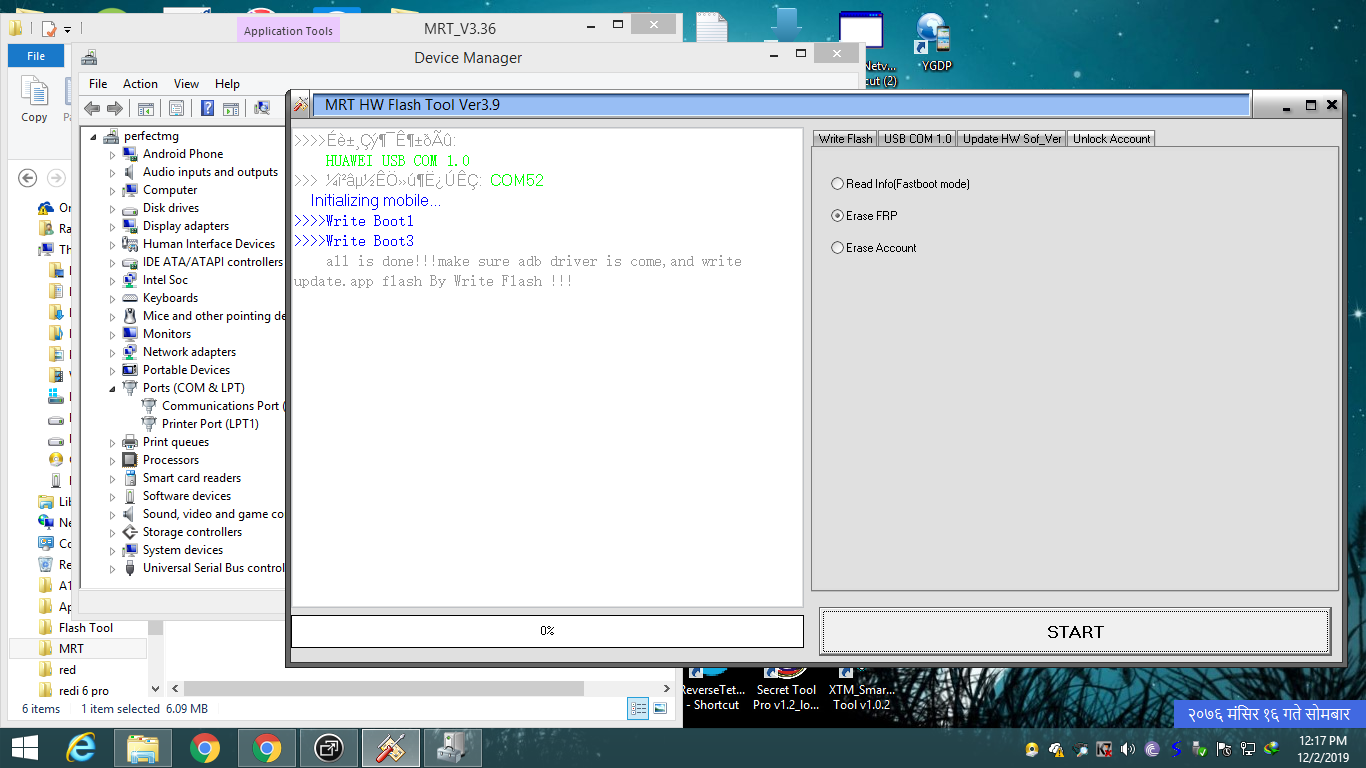The width and height of the screenshot is (1366, 768).
Task: Open Properties icon in Device Manager toolbar
Action: [x=176, y=108]
